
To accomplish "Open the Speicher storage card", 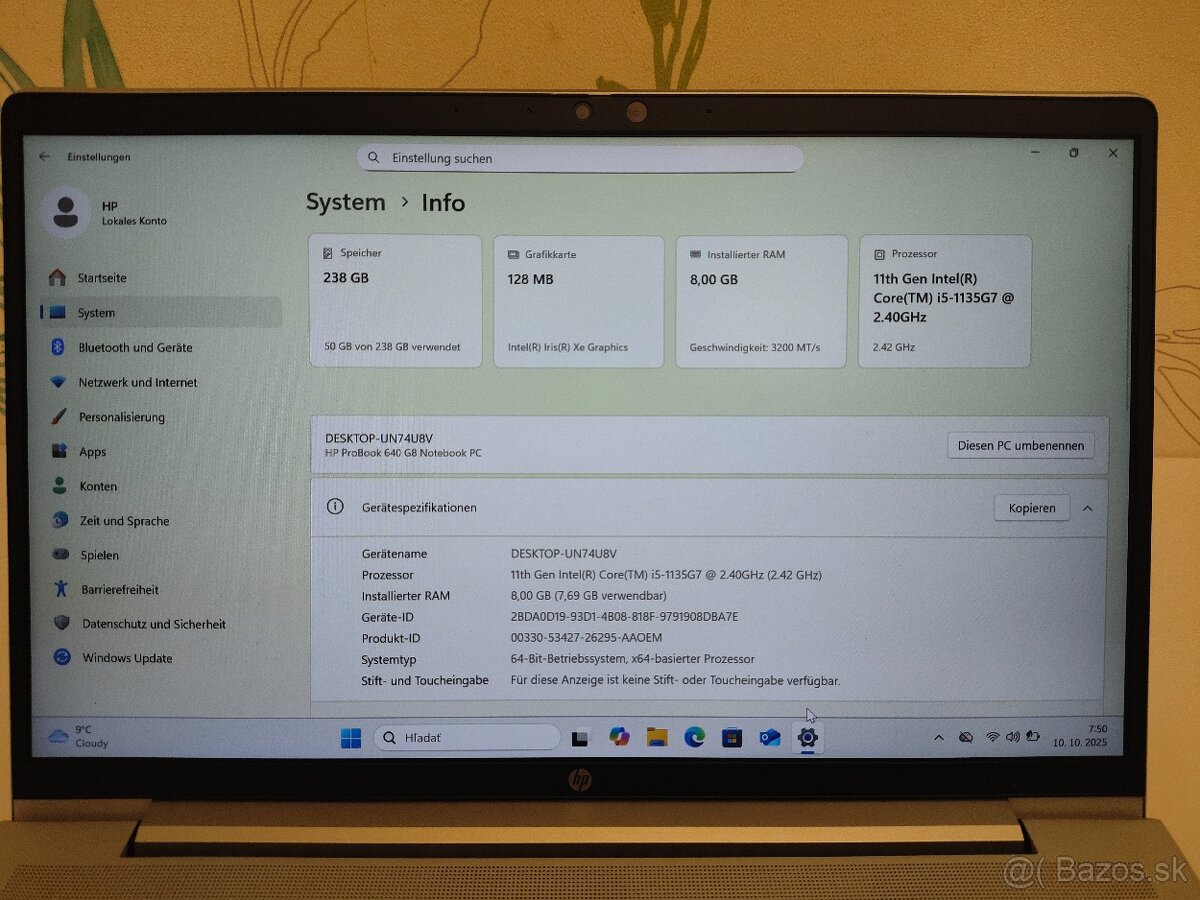I will tap(395, 300).
